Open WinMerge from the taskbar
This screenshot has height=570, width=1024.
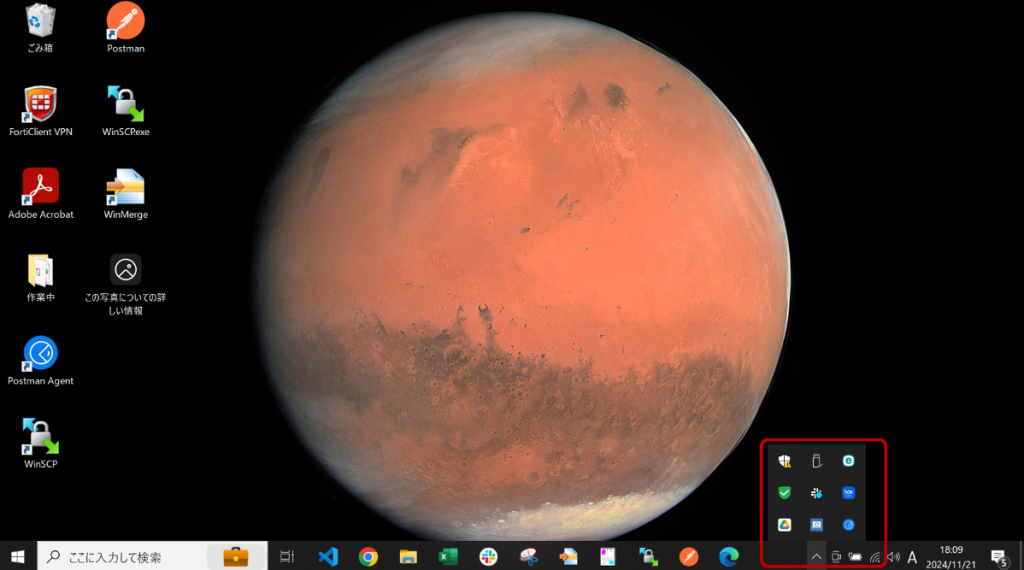[568, 557]
